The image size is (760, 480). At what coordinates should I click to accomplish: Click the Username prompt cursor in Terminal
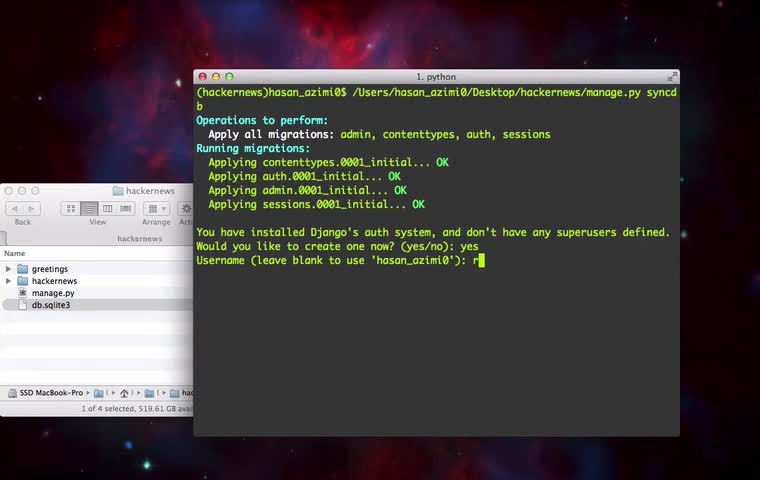pyautogui.click(x=481, y=260)
